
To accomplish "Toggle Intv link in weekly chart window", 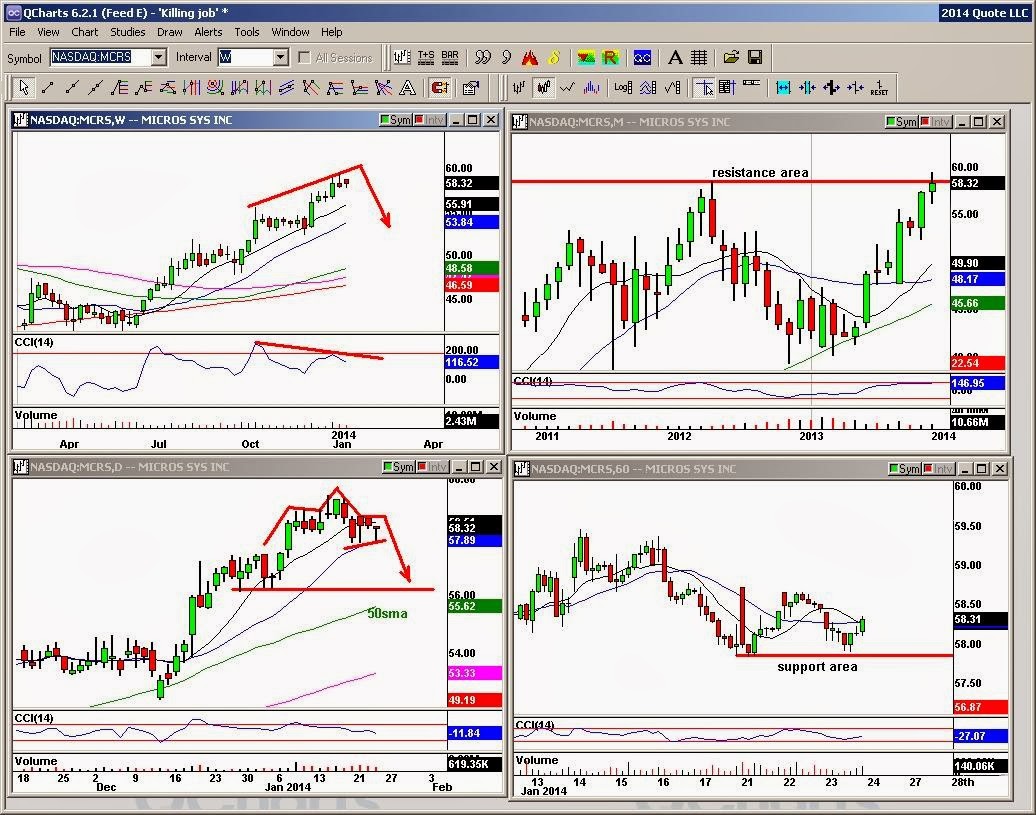I will [429, 120].
